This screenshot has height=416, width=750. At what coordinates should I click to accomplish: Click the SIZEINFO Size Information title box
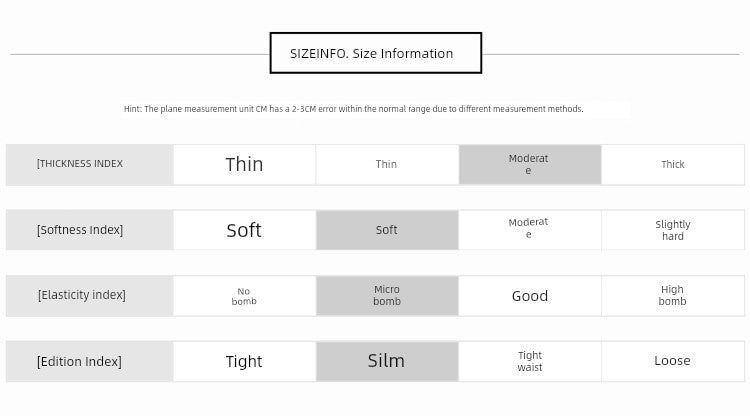[x=375, y=53]
